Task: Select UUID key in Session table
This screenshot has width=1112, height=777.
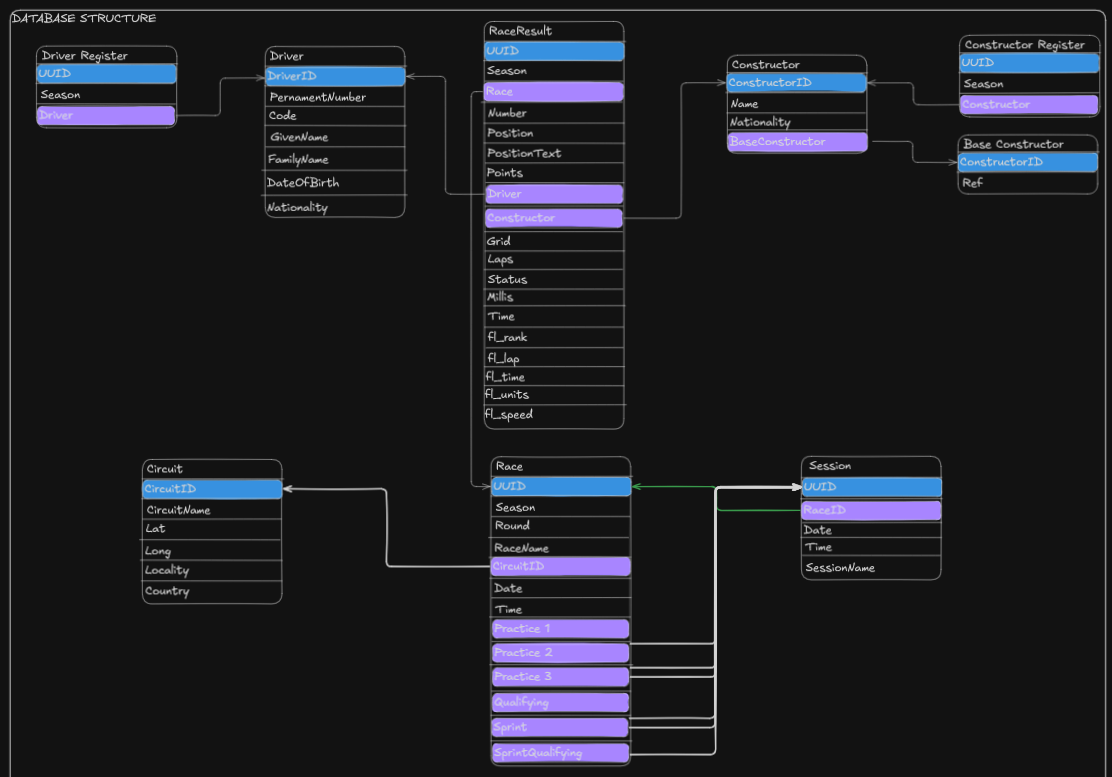Action: pyautogui.click(x=872, y=487)
